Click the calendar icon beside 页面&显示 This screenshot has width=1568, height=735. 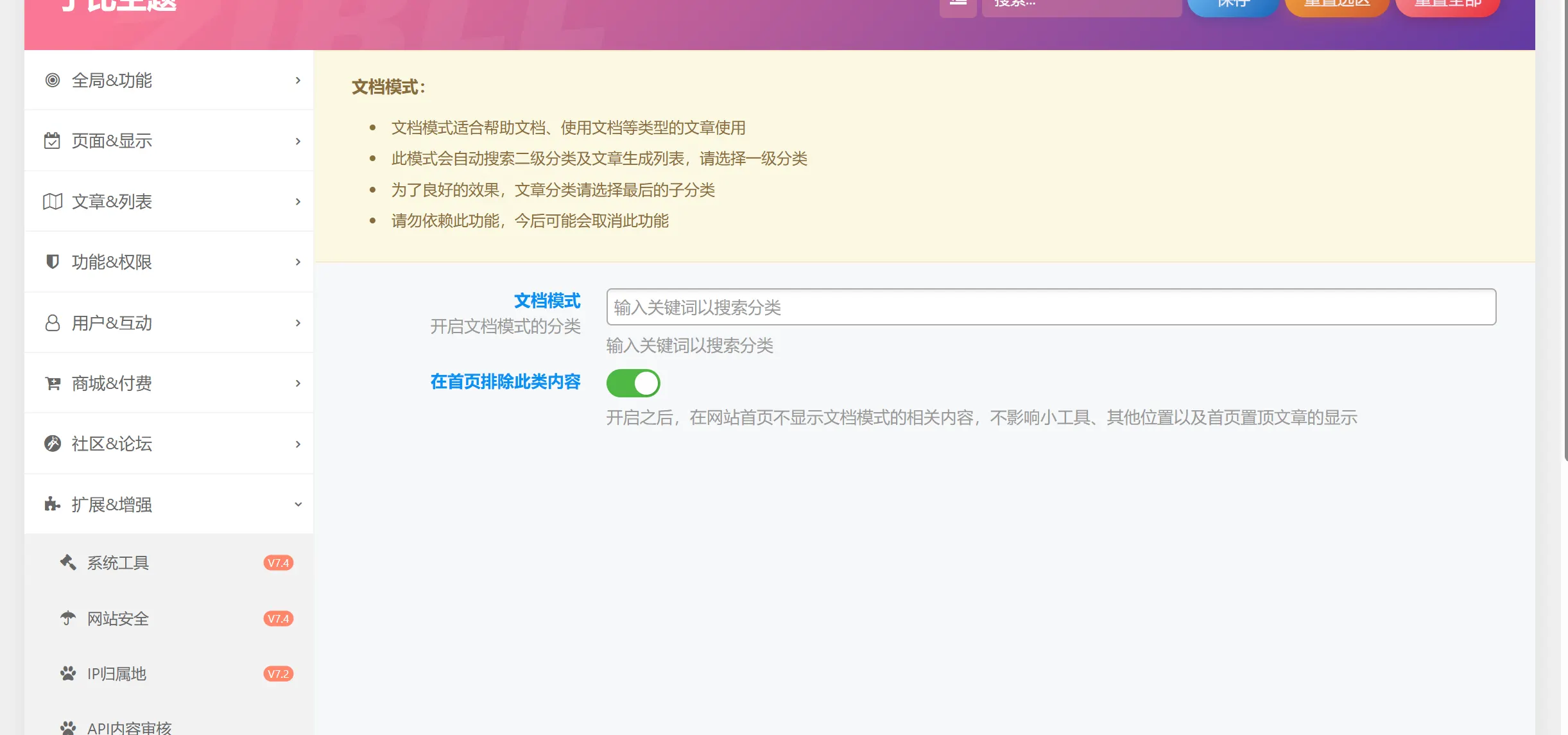point(52,141)
